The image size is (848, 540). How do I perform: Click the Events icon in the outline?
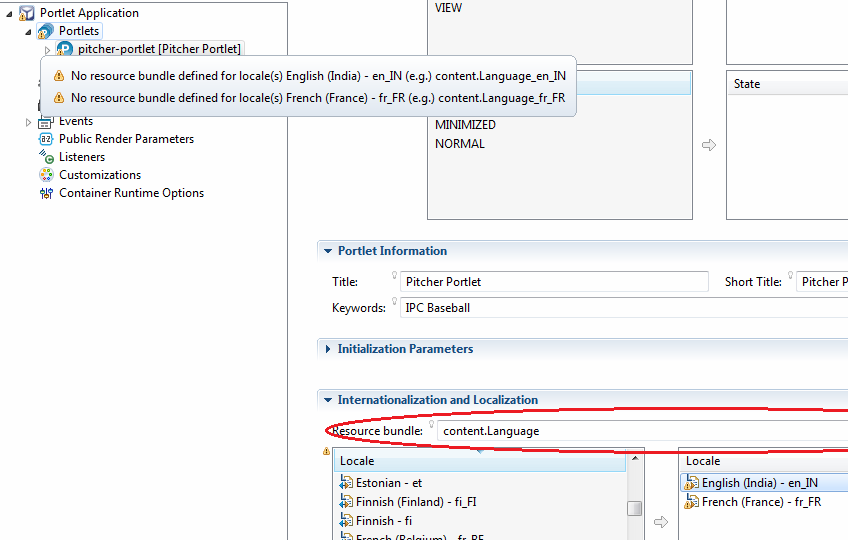click(45, 121)
